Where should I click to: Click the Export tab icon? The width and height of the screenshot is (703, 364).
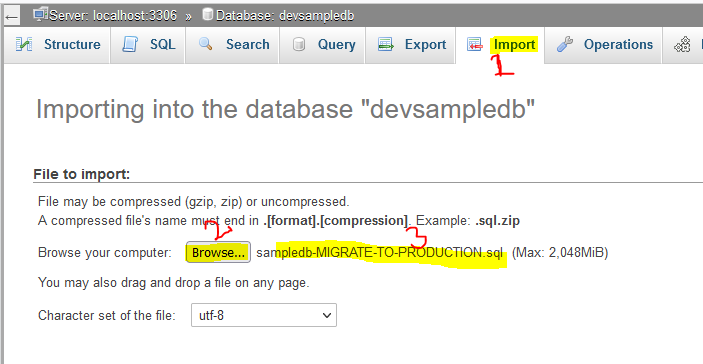(x=386, y=44)
